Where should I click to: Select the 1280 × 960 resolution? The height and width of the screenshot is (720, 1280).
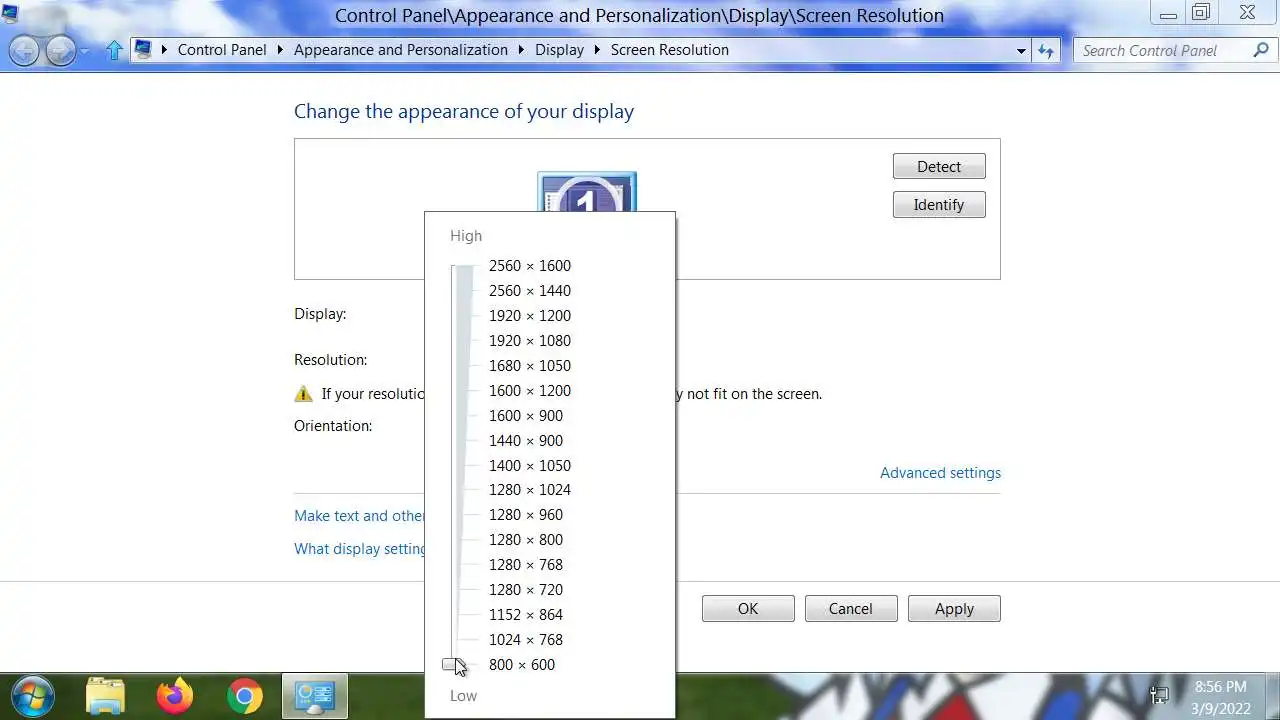click(526, 515)
